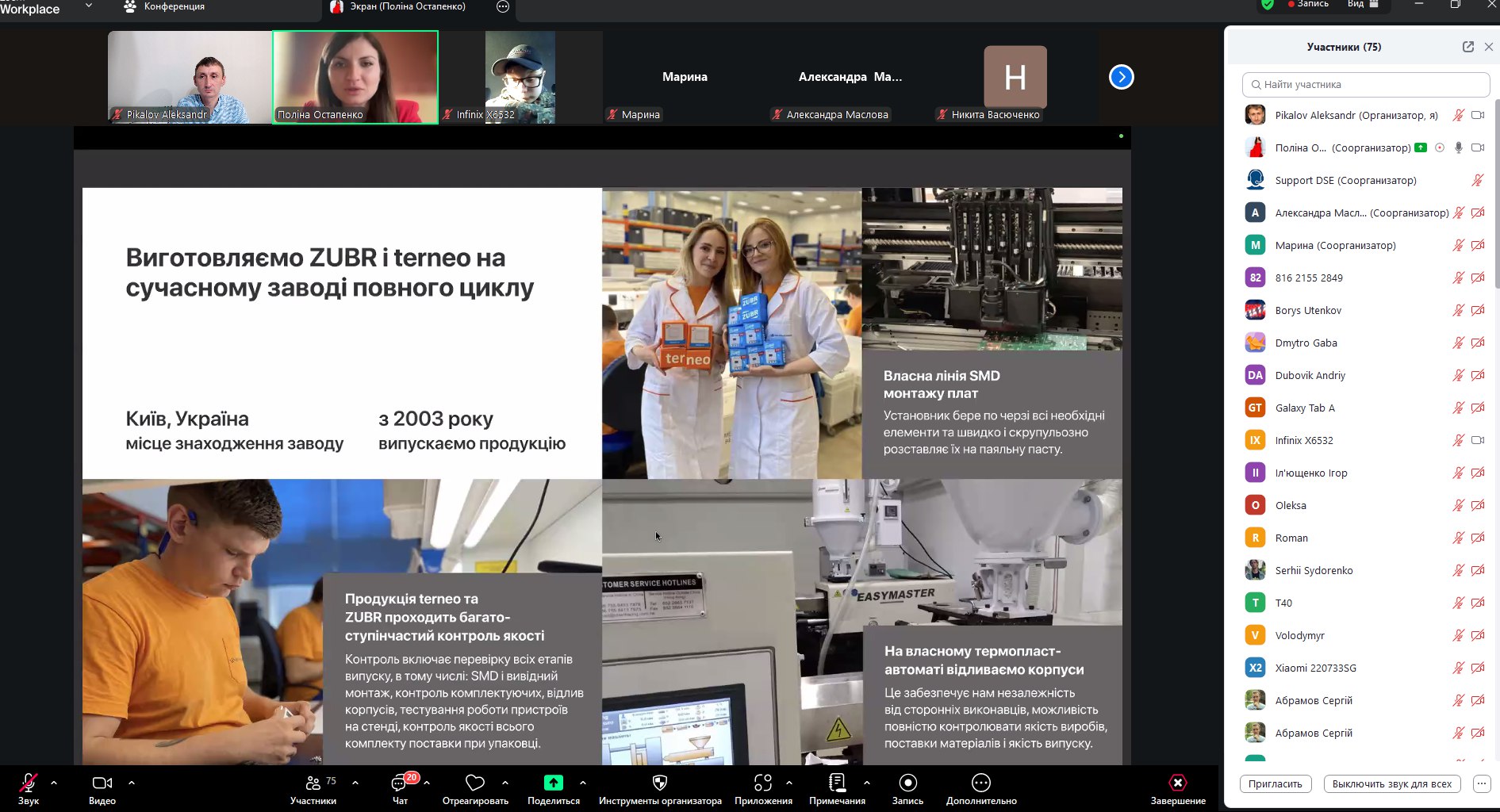The image size is (1500, 812).
Task: Expand the share options arrow
Action: (x=583, y=783)
